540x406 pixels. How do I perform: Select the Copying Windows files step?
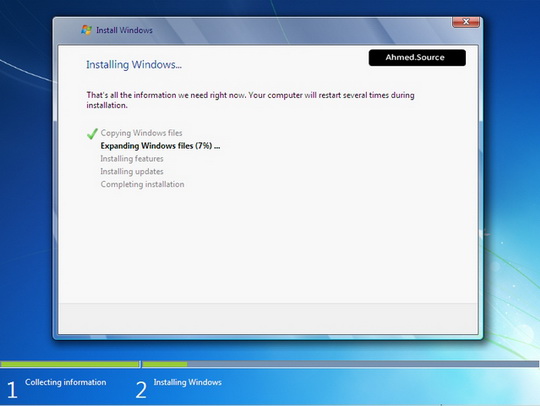[x=141, y=133]
